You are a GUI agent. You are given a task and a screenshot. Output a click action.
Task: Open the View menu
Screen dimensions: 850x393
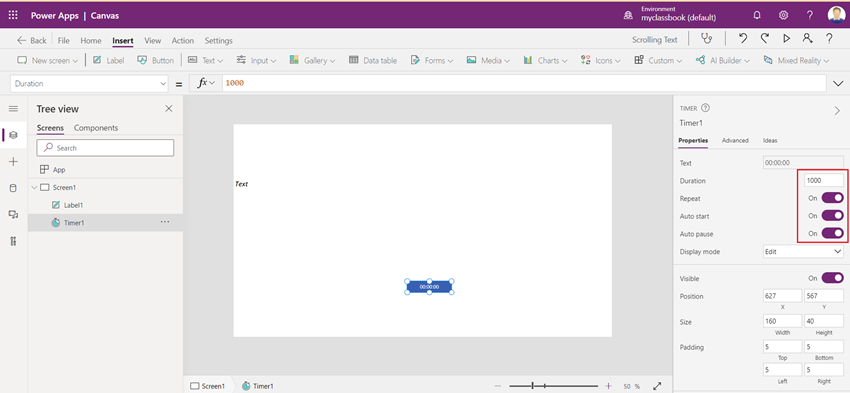coord(152,41)
